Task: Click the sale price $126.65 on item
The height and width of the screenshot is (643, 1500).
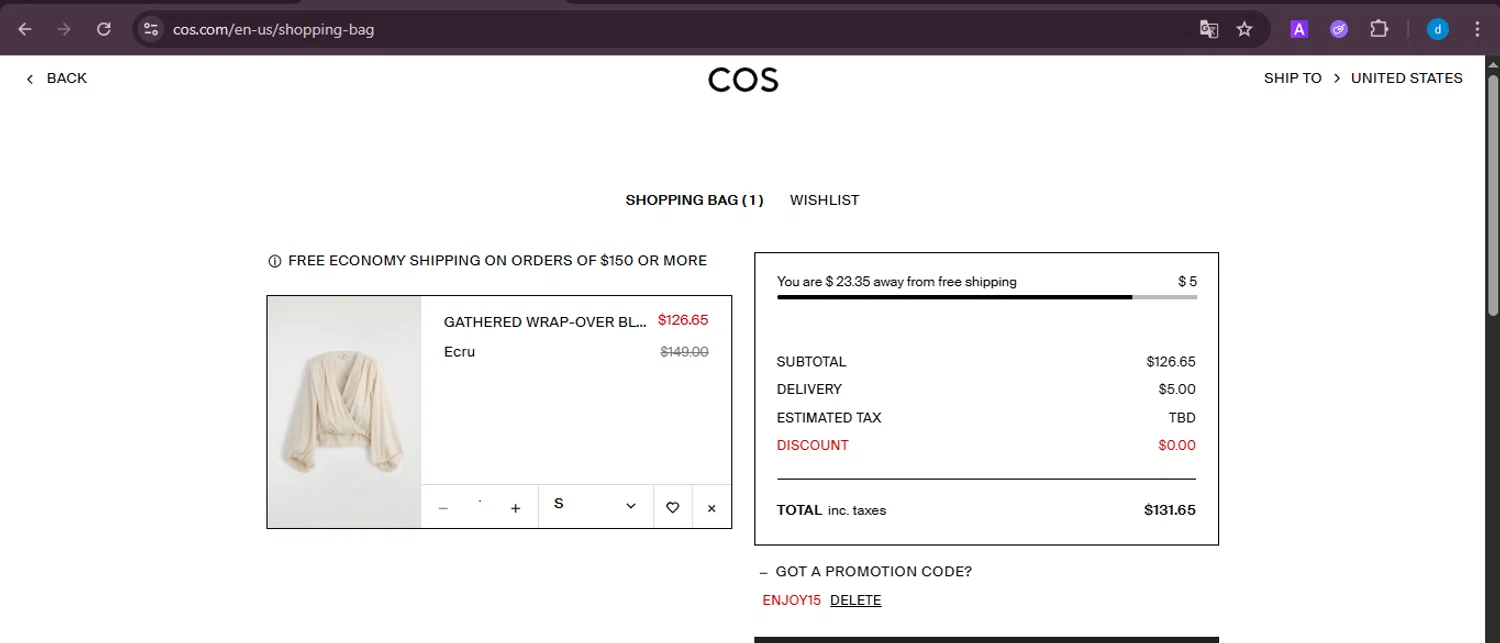Action: 683,320
